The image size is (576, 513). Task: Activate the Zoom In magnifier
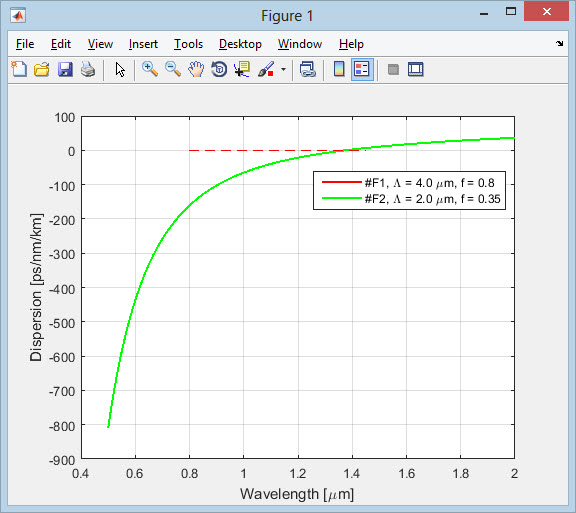150,69
